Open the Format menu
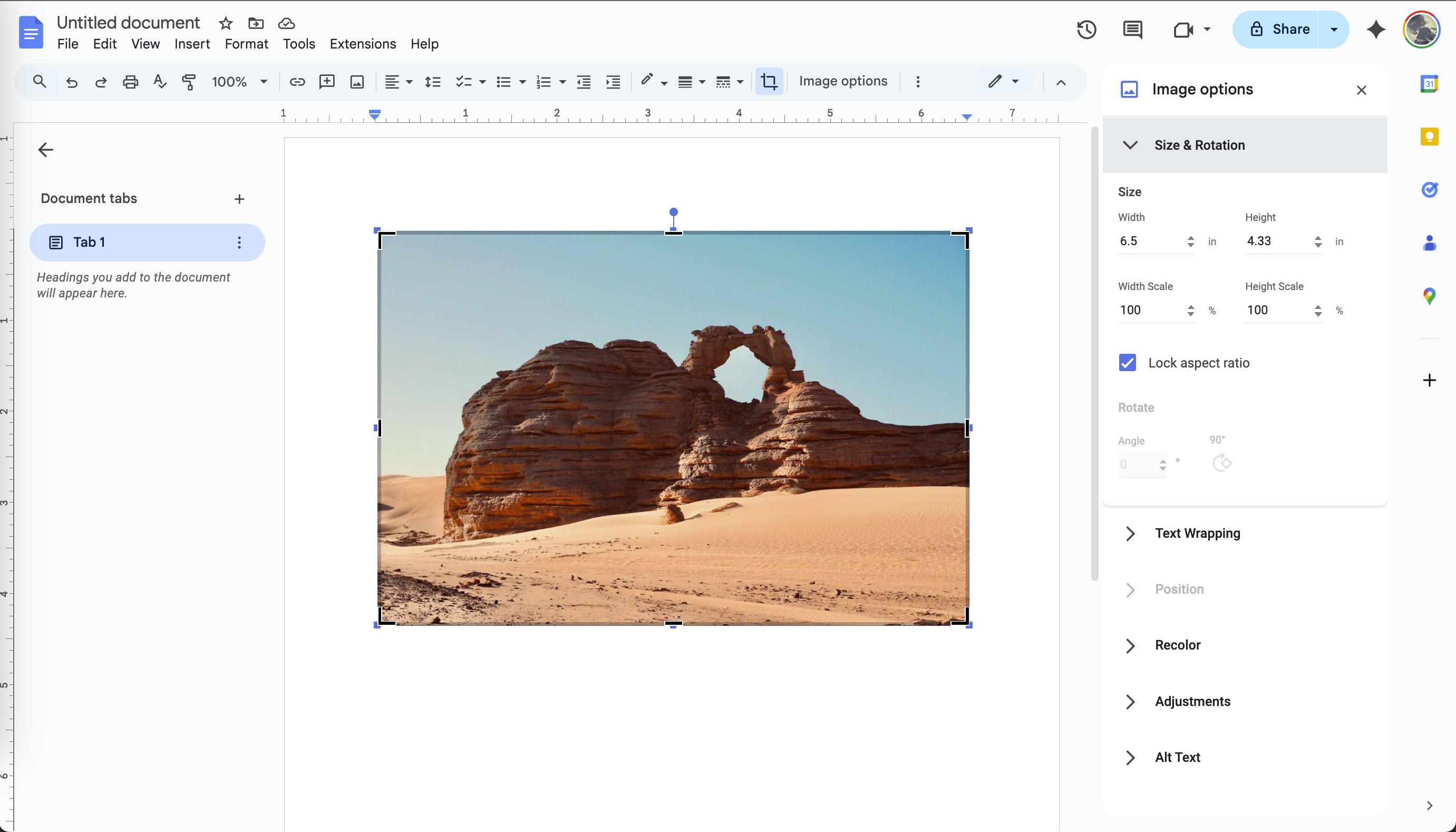This screenshot has width=1456, height=832. pyautogui.click(x=246, y=44)
